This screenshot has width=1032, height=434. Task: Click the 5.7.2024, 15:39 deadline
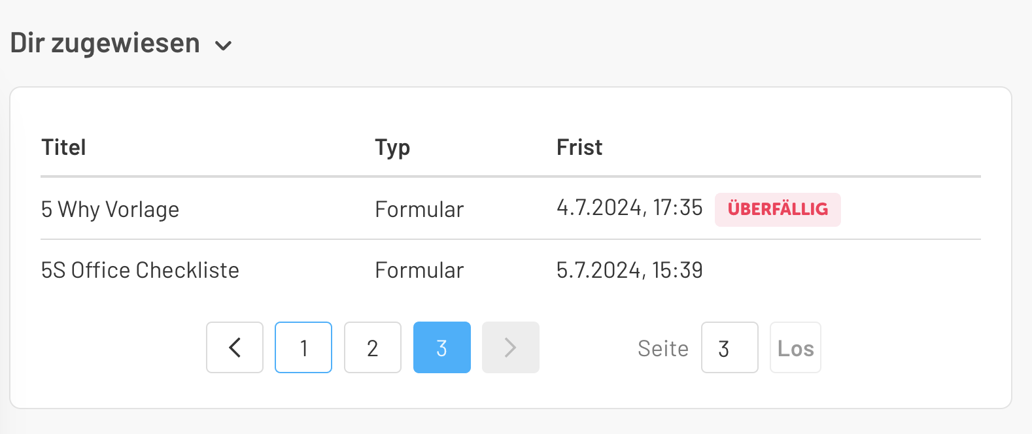click(x=629, y=270)
